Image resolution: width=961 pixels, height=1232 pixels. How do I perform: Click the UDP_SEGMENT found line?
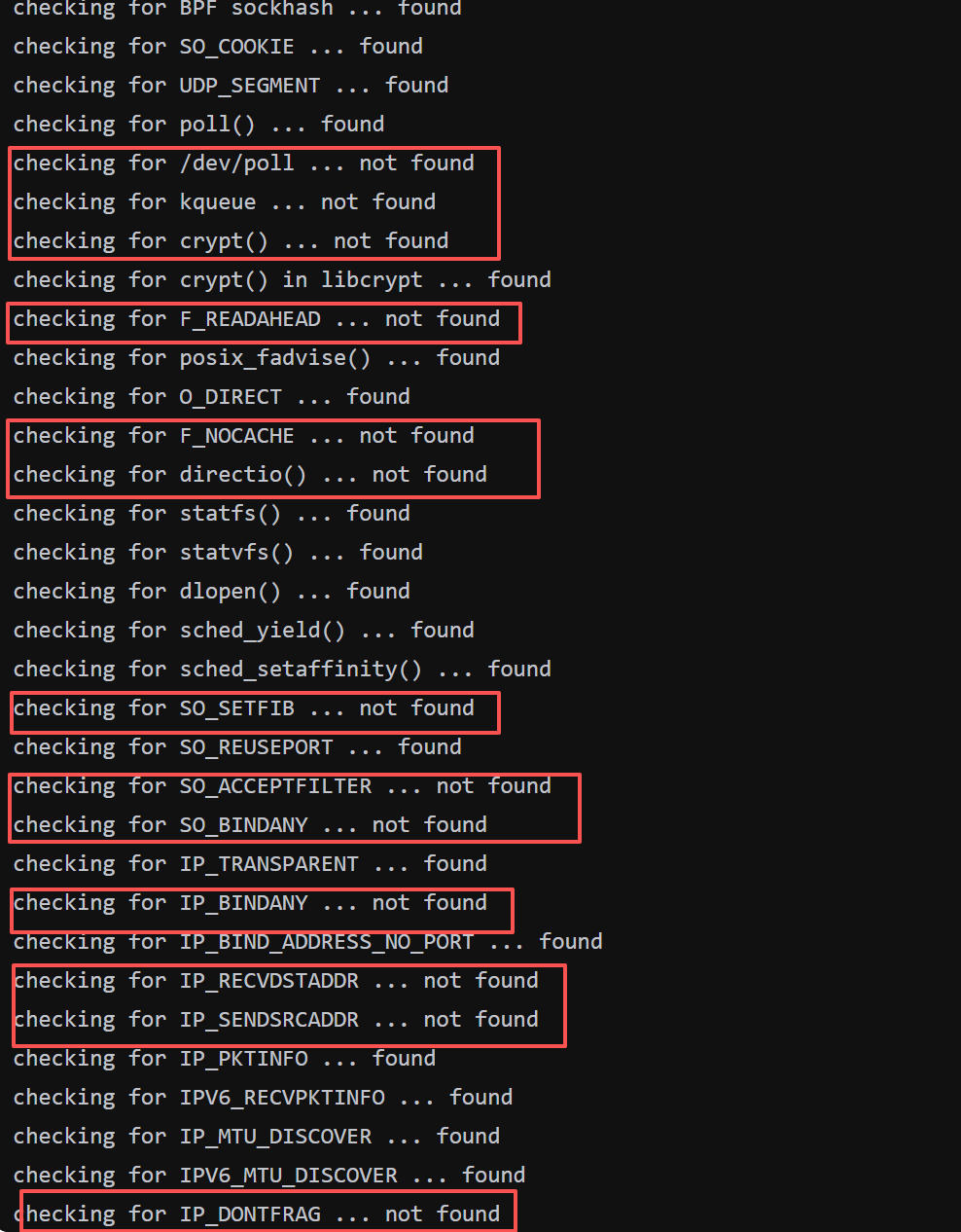[231, 86]
